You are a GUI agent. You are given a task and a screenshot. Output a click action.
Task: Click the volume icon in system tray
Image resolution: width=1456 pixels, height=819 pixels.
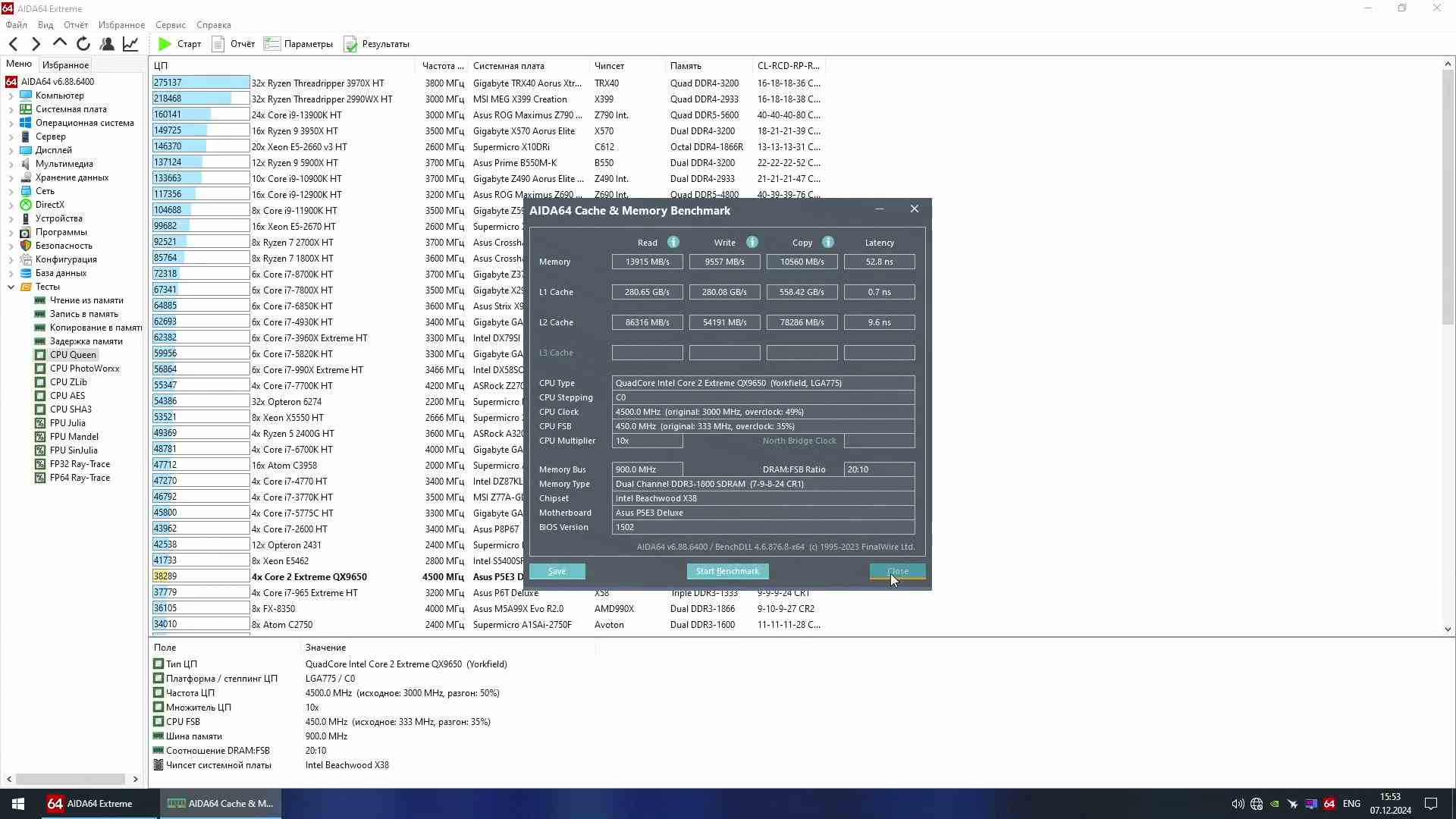pos(1237,804)
